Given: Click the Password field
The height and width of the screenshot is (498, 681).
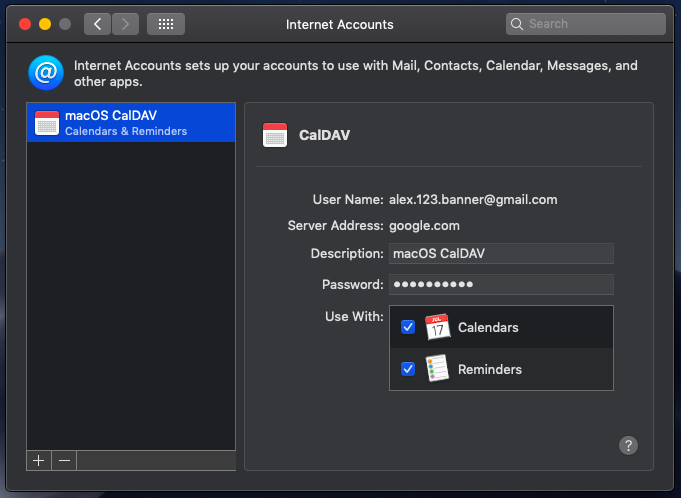Looking at the screenshot, I should 501,284.
